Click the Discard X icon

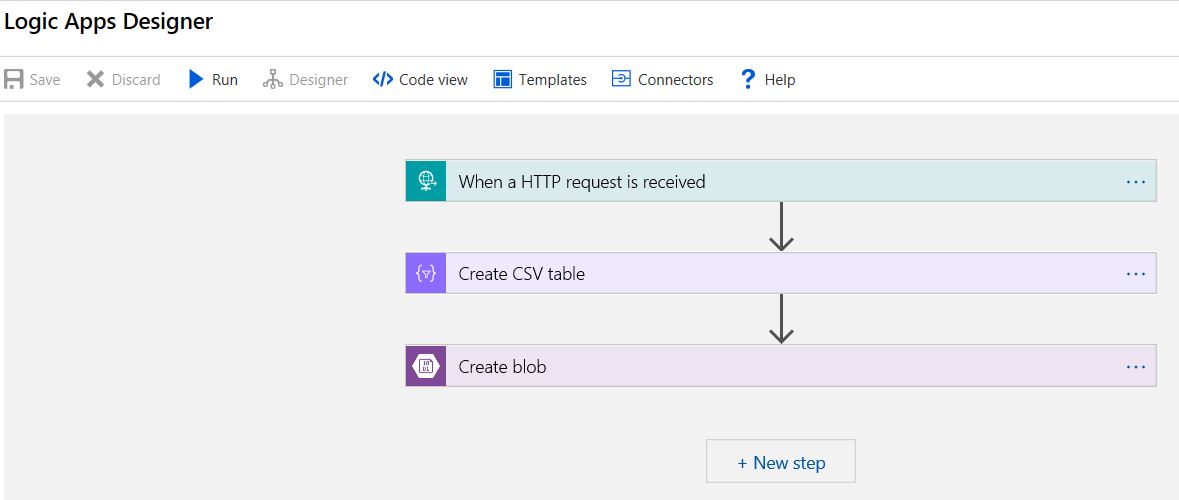[95, 80]
